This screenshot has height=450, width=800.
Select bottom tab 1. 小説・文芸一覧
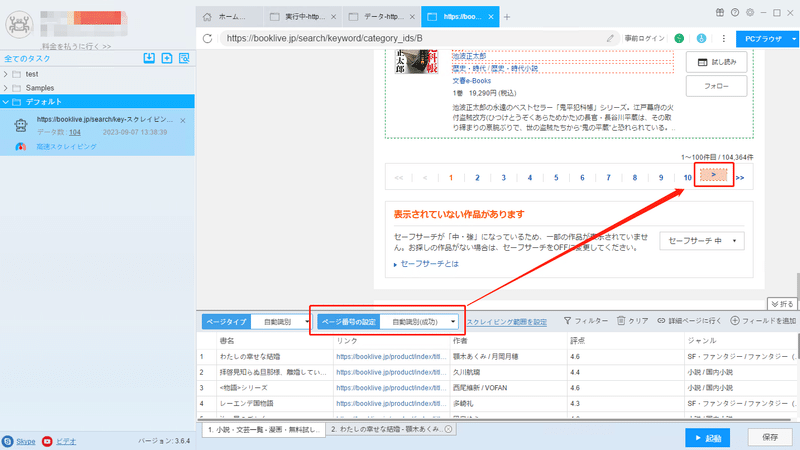(x=264, y=430)
